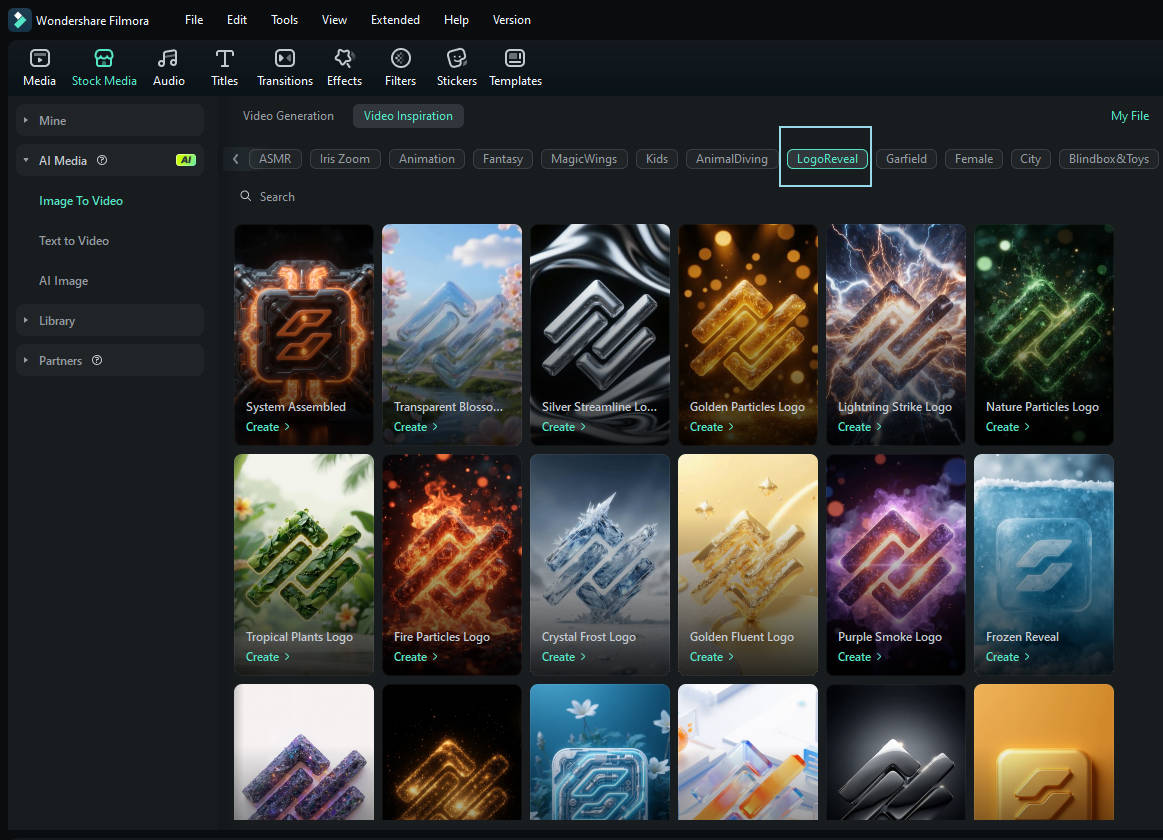Open the Tools menu

(x=285, y=20)
